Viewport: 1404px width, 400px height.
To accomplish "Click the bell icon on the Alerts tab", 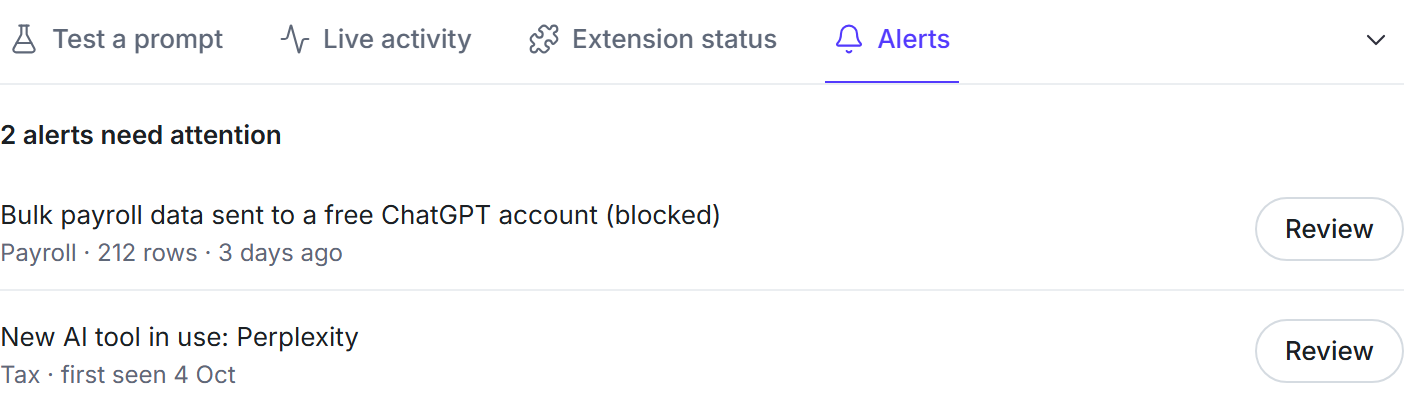I will (849, 40).
